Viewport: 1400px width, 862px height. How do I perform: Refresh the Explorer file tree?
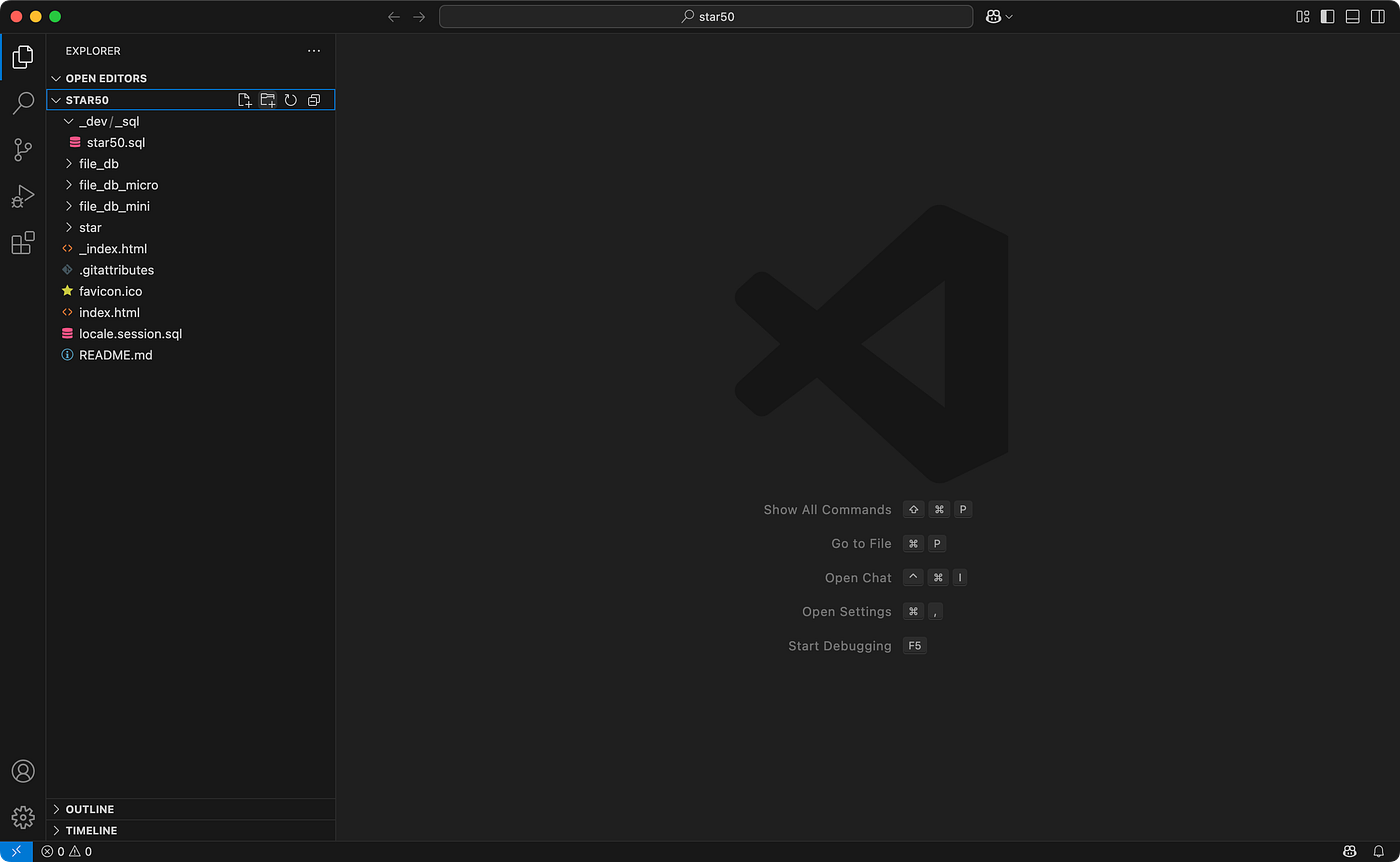tap(290, 100)
